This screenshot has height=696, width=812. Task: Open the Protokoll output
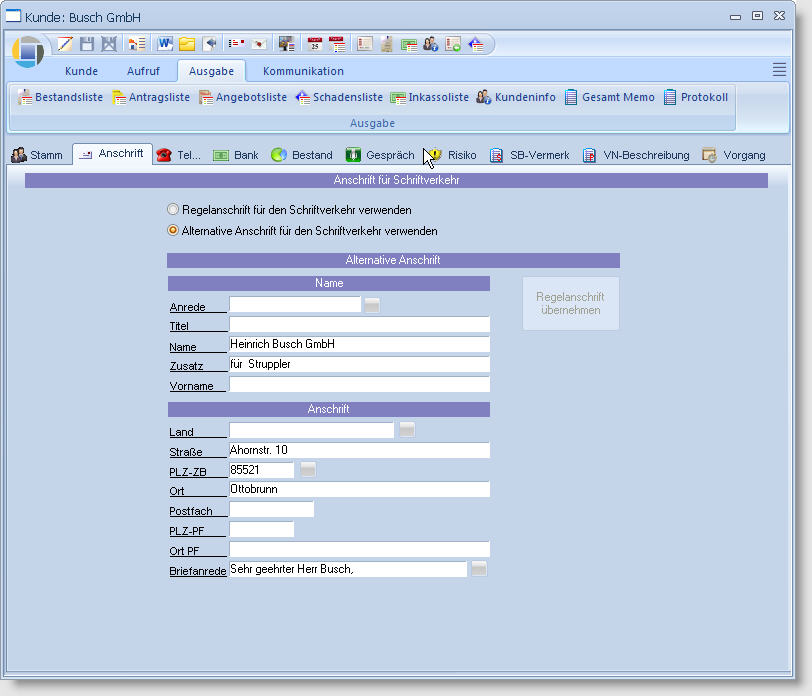point(696,97)
